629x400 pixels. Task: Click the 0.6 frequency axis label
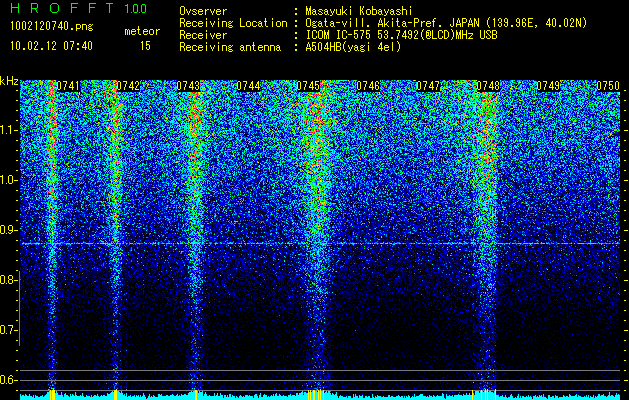click(8, 380)
